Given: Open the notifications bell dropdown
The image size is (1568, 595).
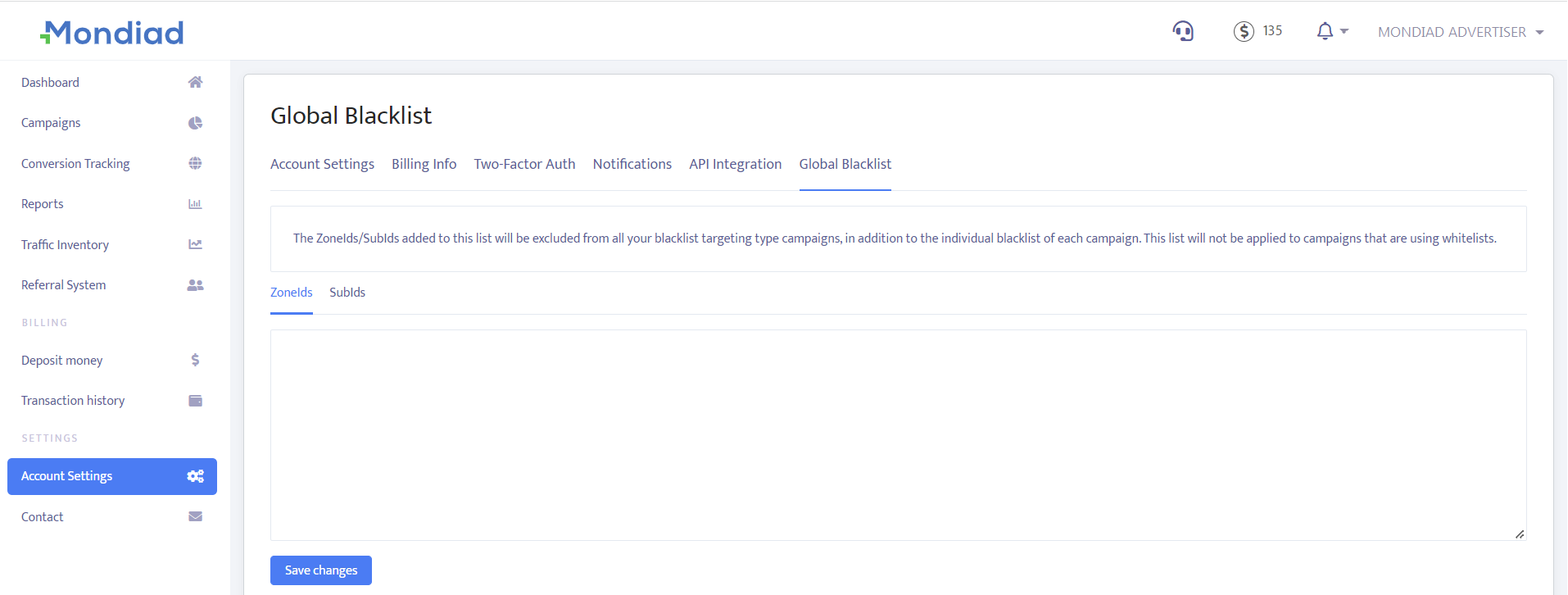Looking at the screenshot, I should [x=1330, y=31].
